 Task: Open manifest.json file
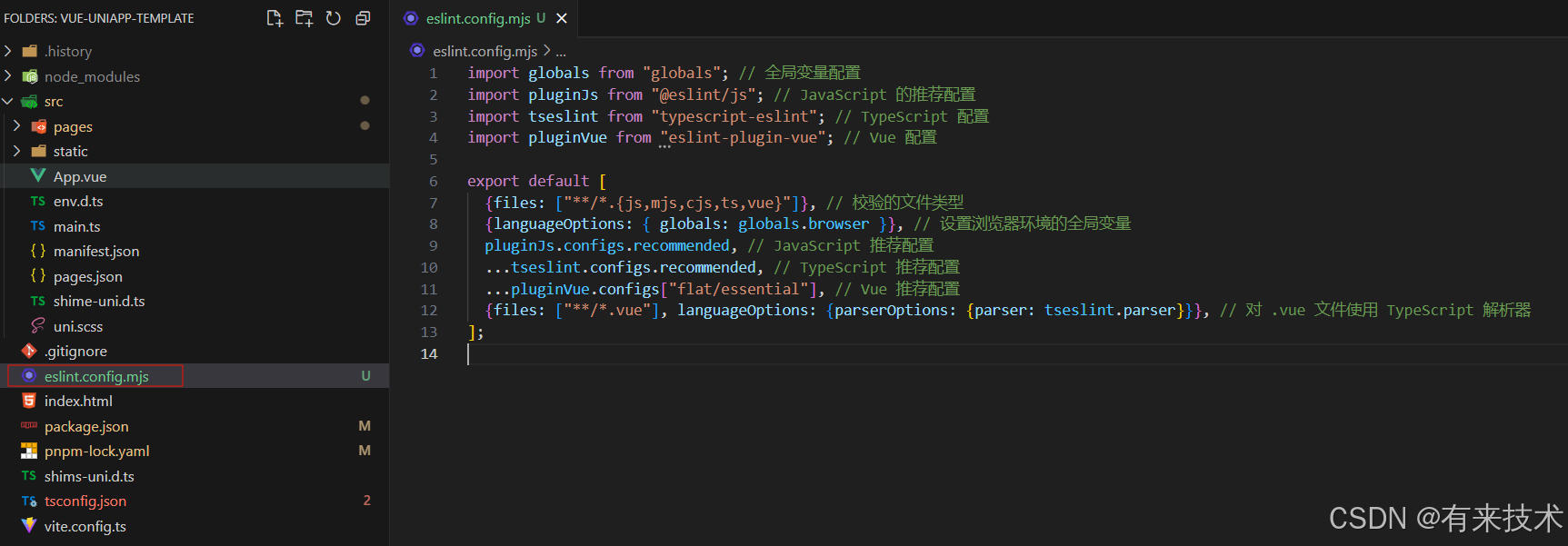[x=96, y=251]
